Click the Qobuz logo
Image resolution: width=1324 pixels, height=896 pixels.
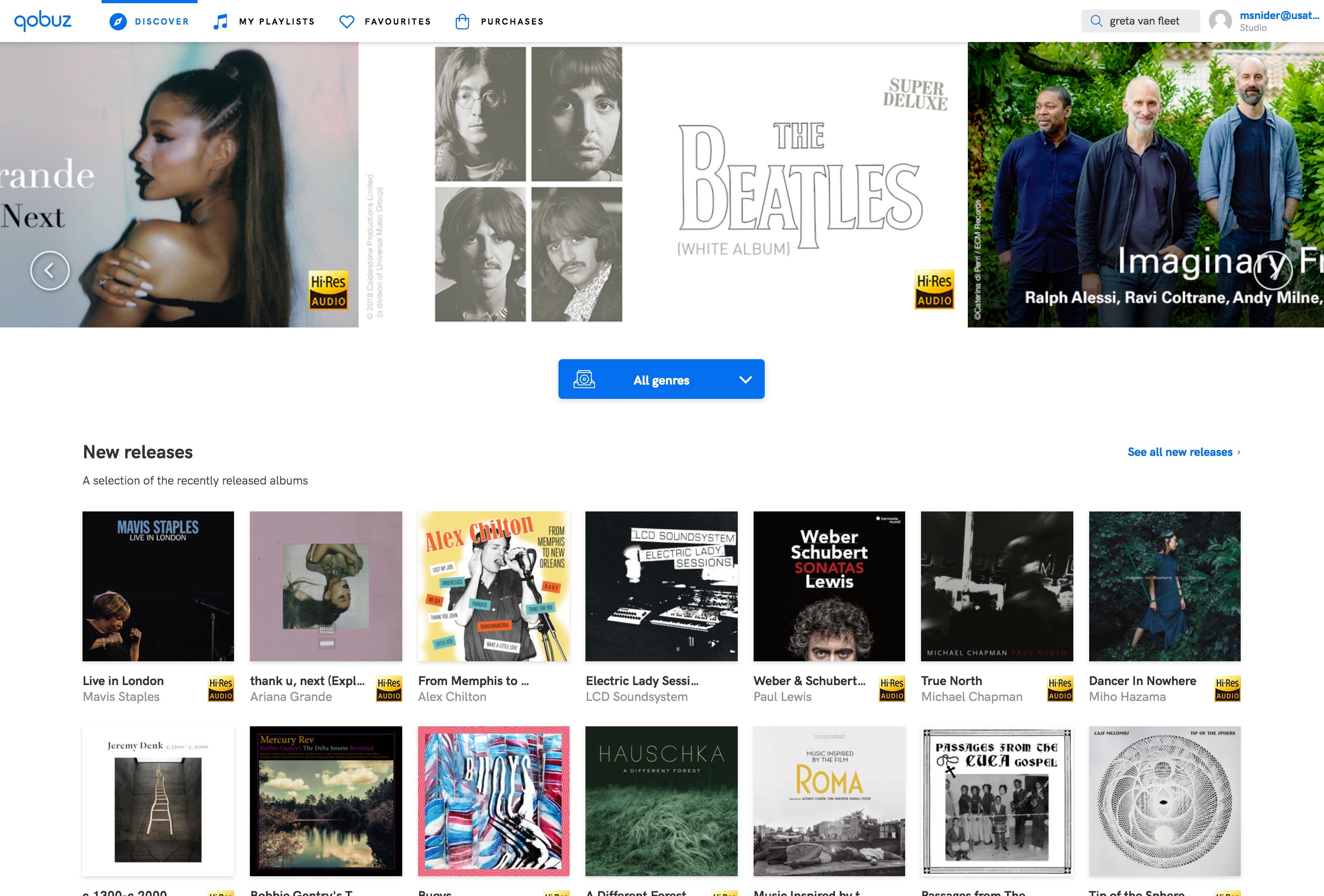(43, 21)
